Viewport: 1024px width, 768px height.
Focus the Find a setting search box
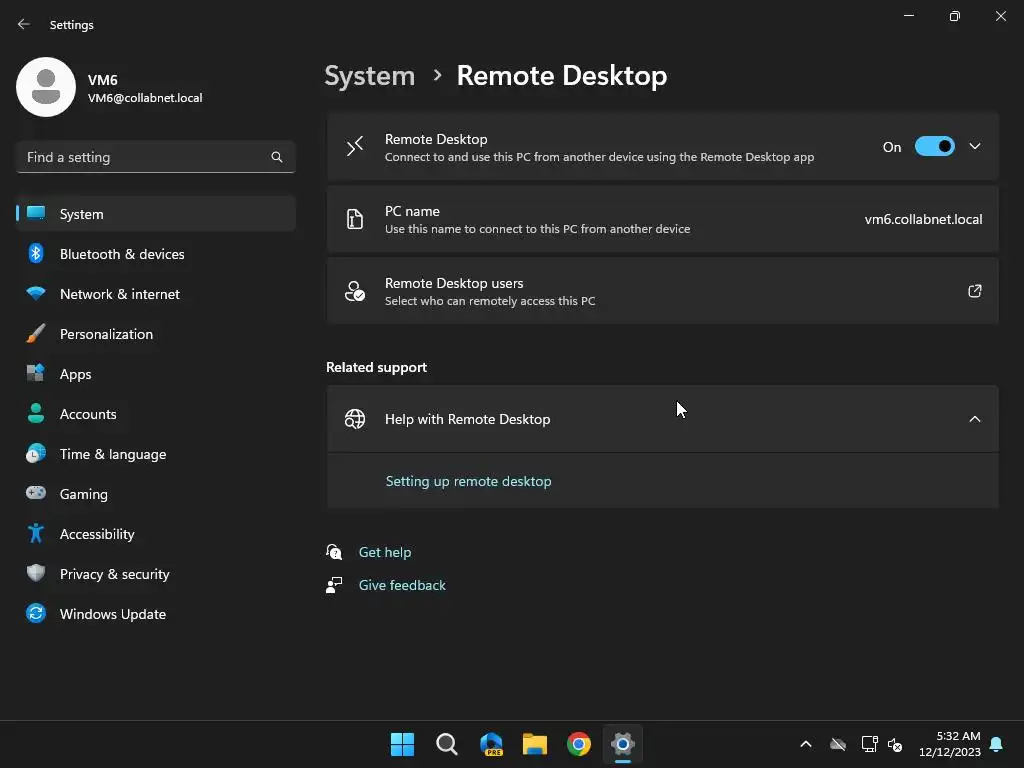[x=155, y=157]
